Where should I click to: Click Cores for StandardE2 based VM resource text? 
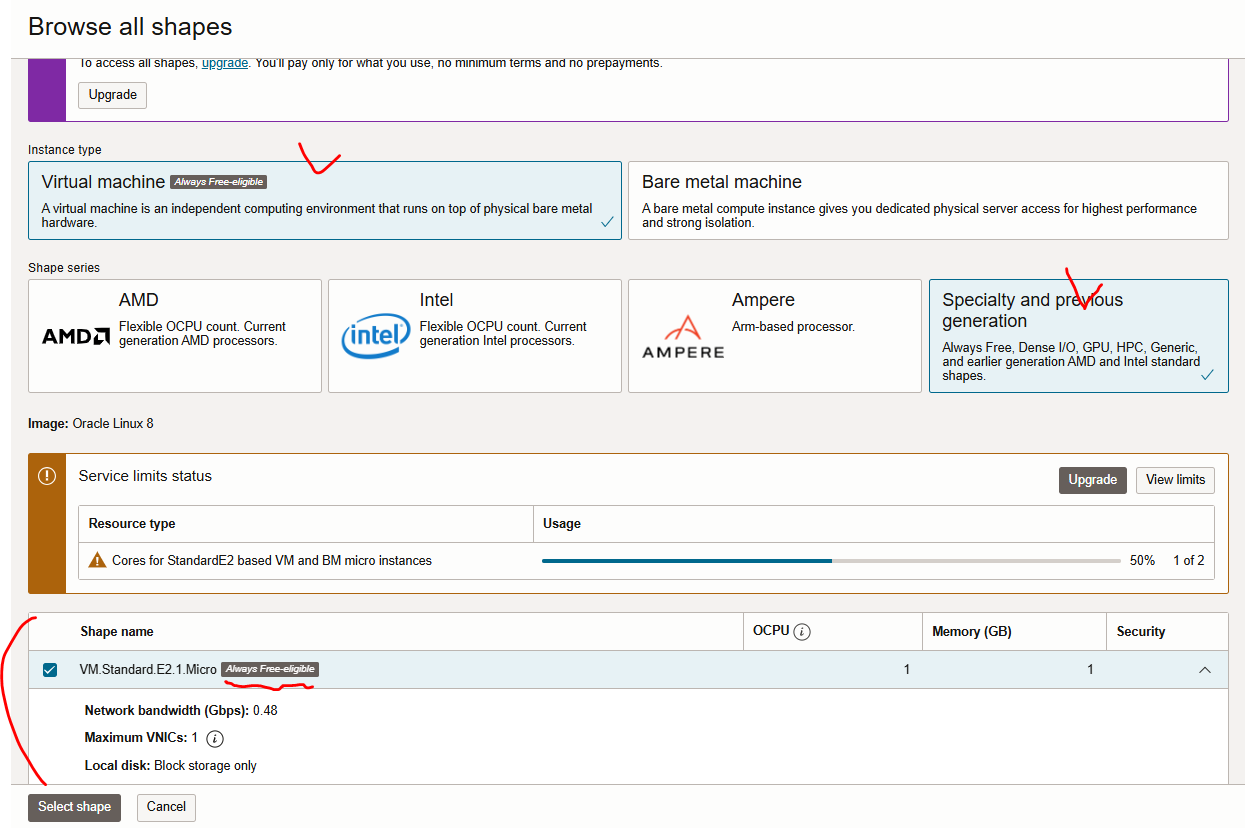tap(272, 561)
